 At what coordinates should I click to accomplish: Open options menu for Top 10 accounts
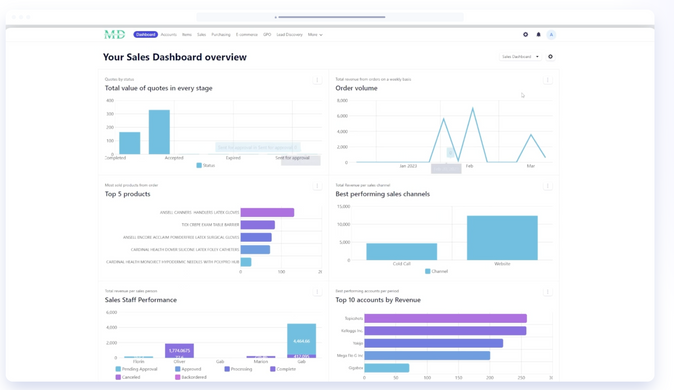[548, 292]
